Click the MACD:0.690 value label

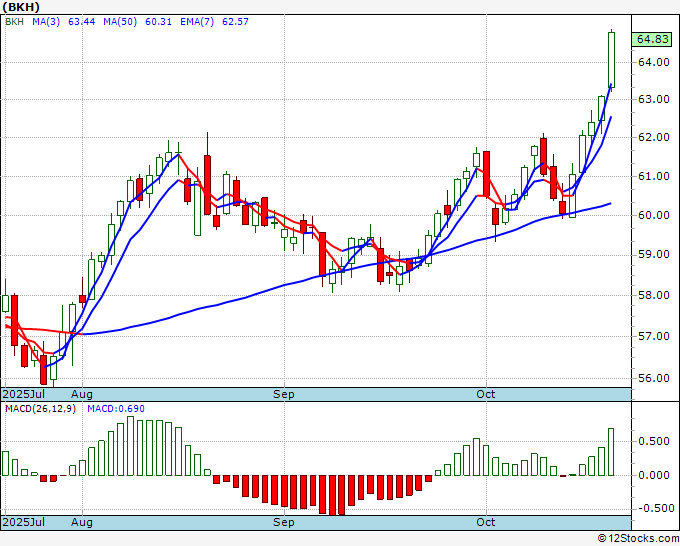(116, 409)
